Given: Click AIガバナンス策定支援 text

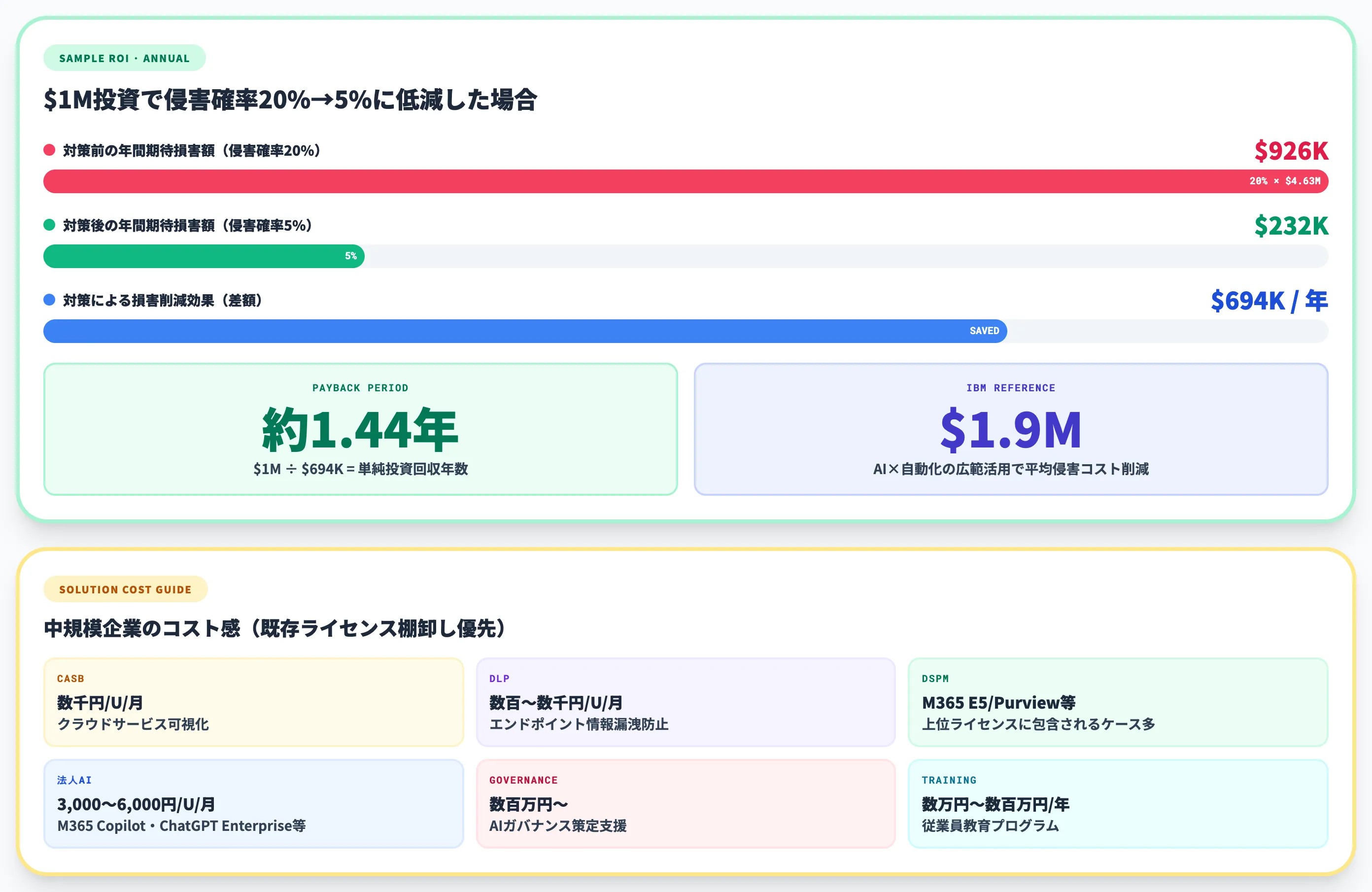Looking at the screenshot, I should point(558,825).
